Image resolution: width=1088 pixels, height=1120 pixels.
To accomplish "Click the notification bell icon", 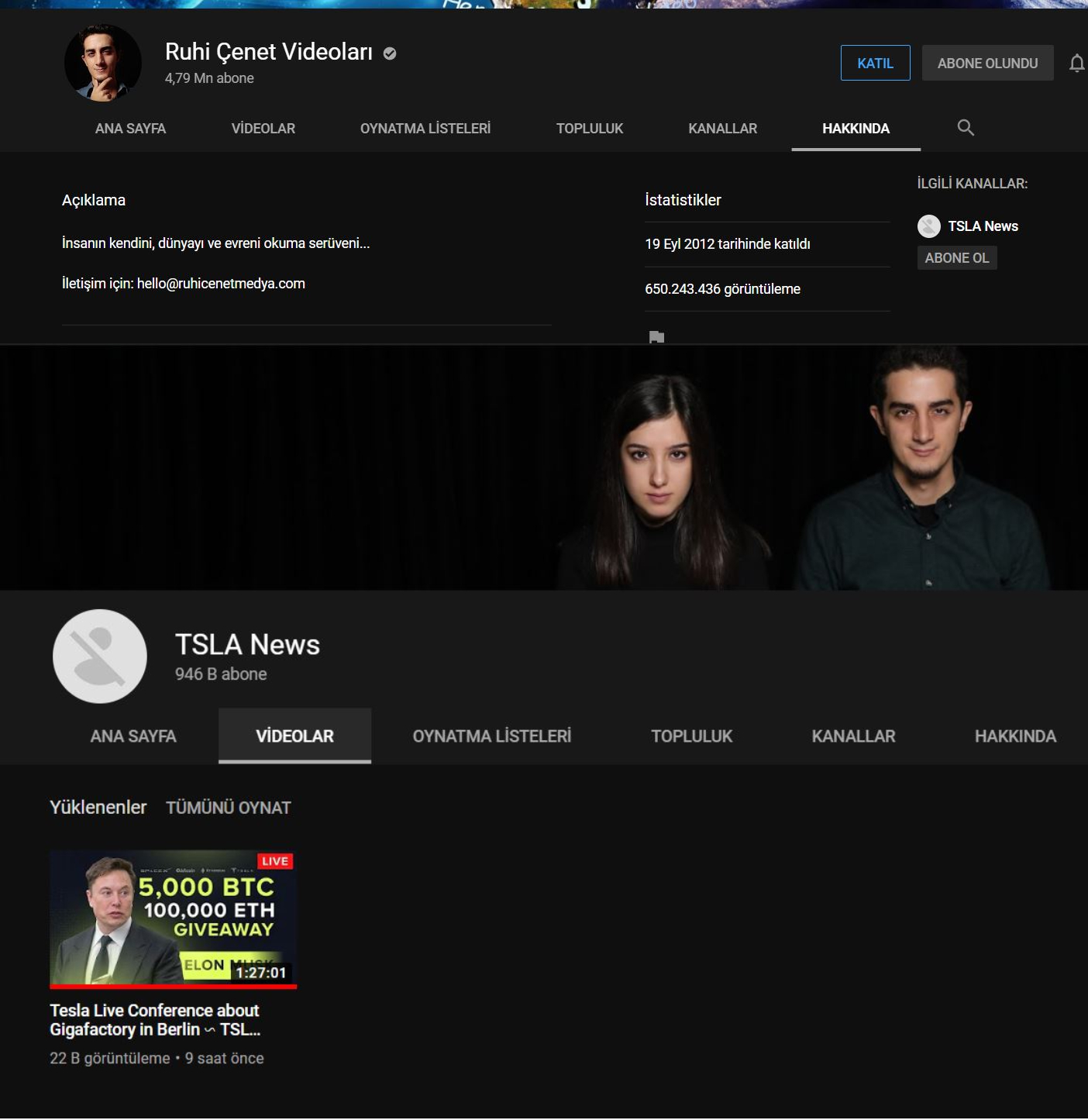I will click(x=1077, y=64).
